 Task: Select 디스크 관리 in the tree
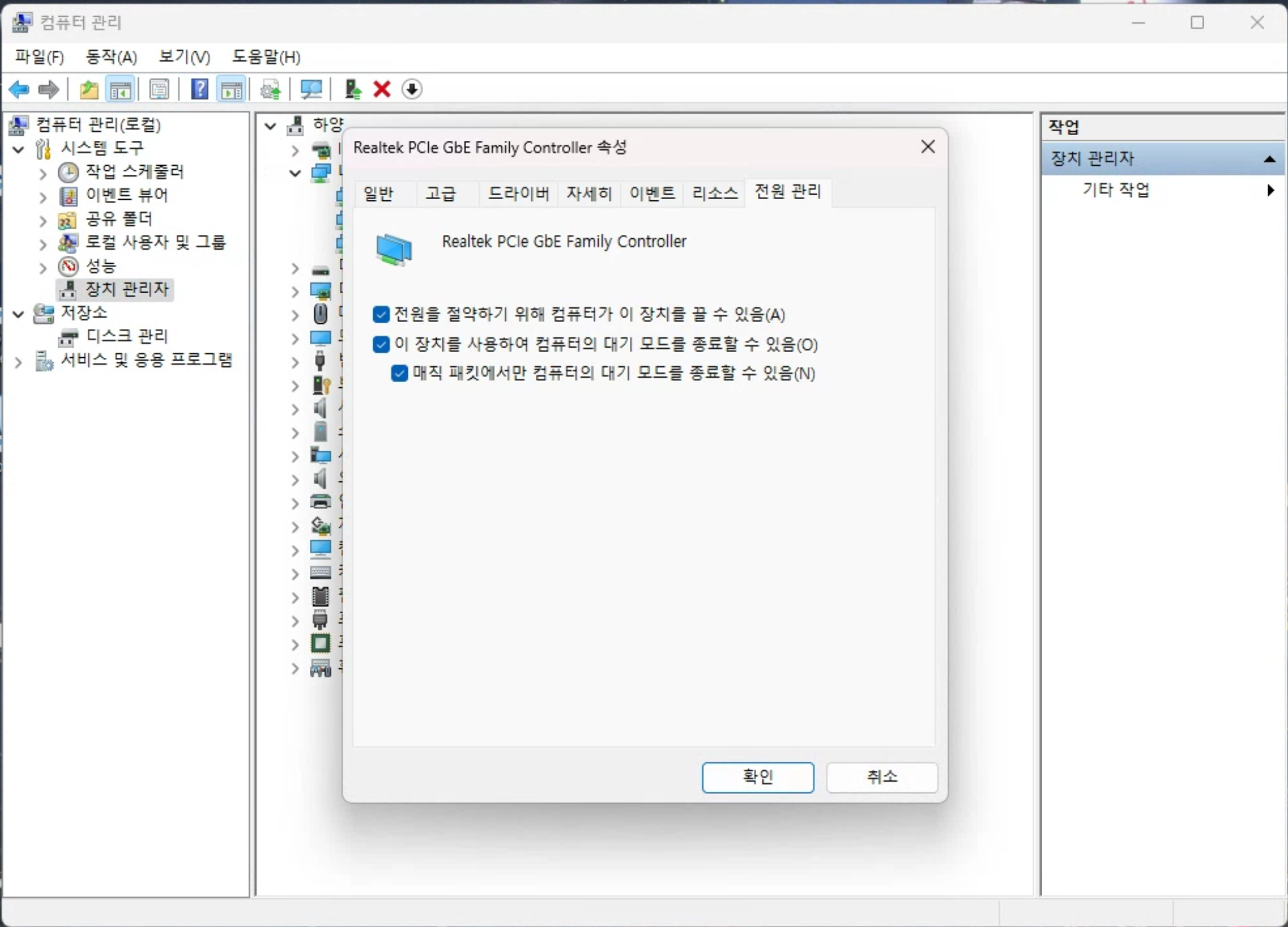click(x=127, y=336)
